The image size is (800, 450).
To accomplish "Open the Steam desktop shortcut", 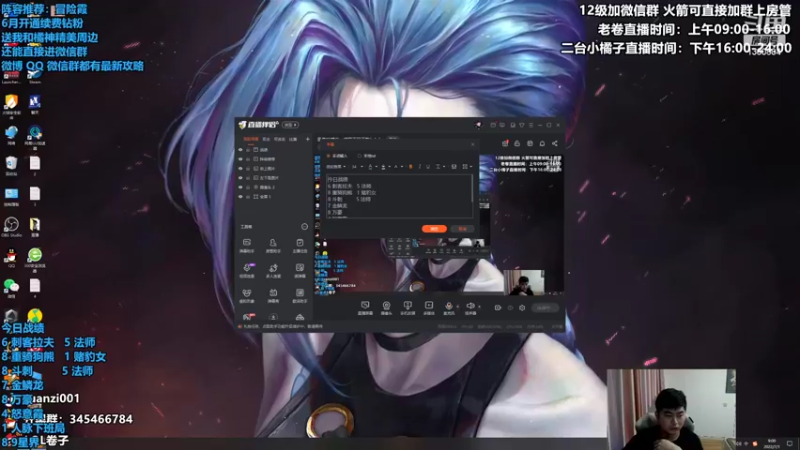I will pos(35,77).
